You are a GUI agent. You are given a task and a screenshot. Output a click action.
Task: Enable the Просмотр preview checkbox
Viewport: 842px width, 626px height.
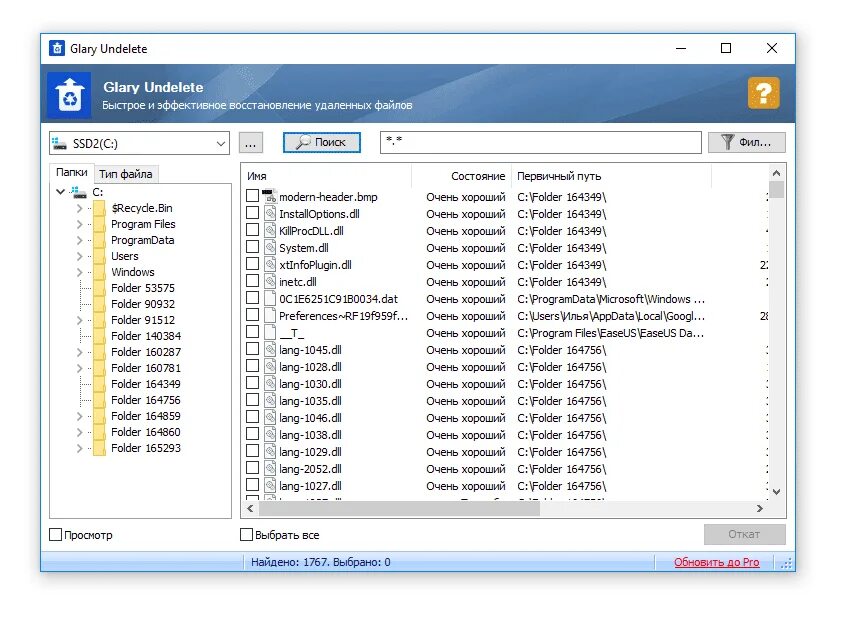tap(55, 534)
